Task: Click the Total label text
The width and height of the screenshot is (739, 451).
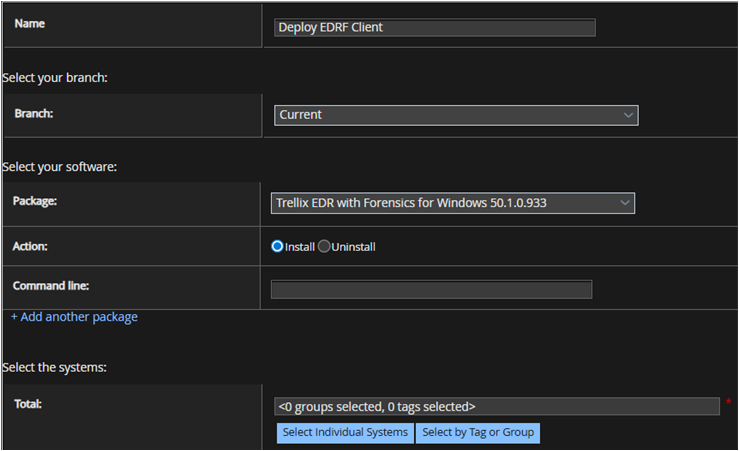Action: point(28,404)
